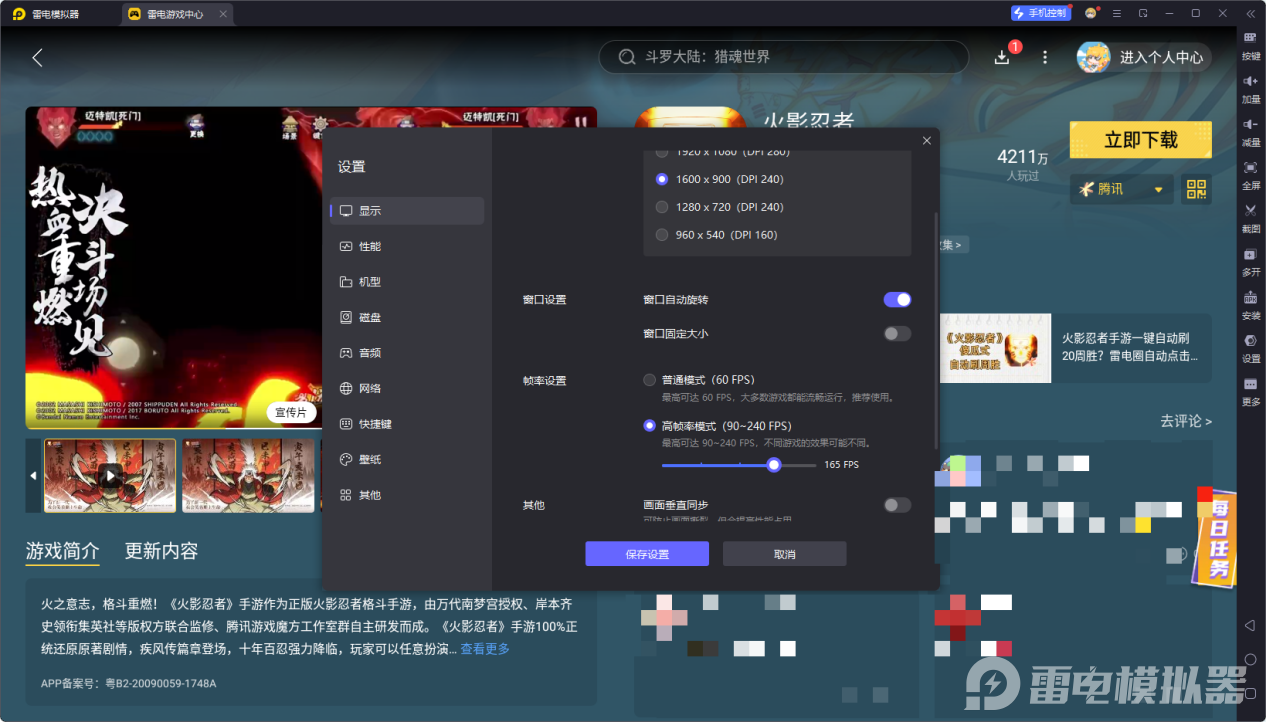
Task: Click the Android back triangle icon
Action: pyautogui.click(x=1250, y=625)
